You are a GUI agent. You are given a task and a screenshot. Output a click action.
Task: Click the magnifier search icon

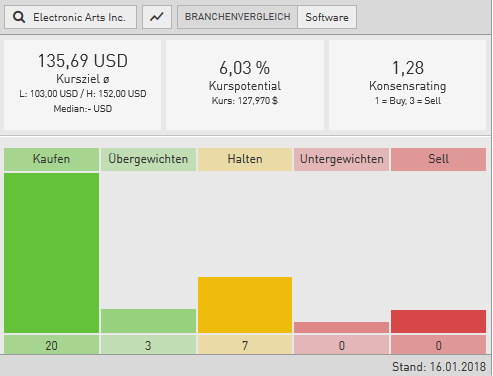tap(19, 17)
